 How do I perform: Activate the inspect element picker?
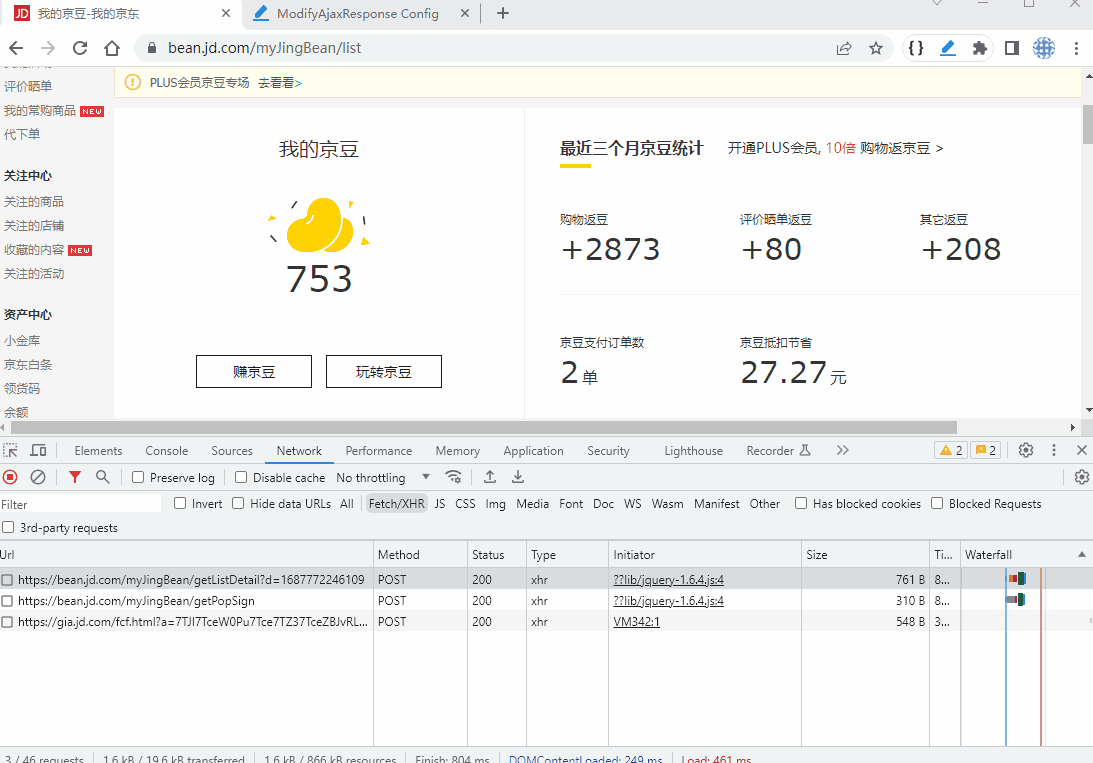[x=10, y=450]
